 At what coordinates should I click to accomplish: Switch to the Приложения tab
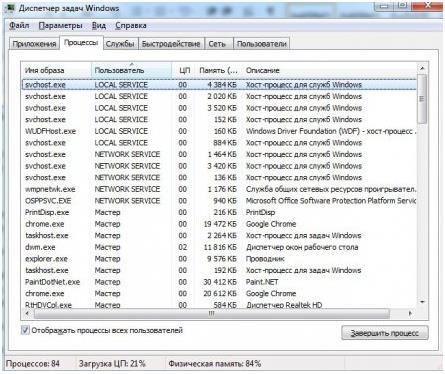[34, 44]
